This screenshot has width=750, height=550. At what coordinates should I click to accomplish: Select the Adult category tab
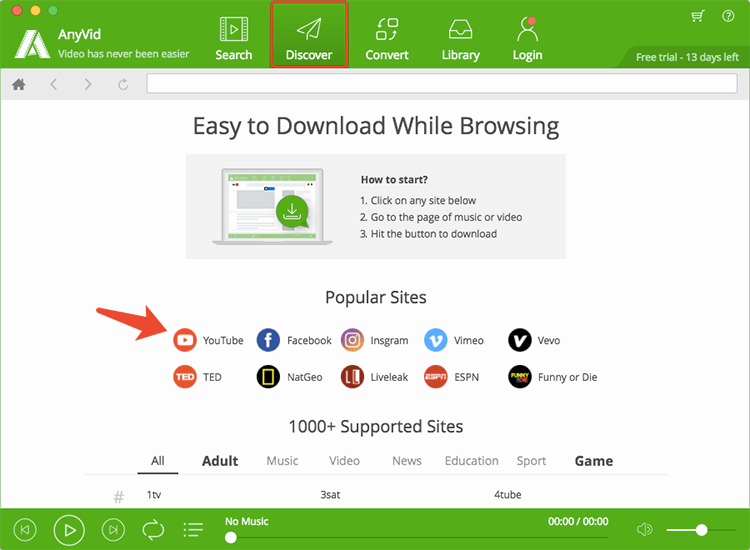220,461
